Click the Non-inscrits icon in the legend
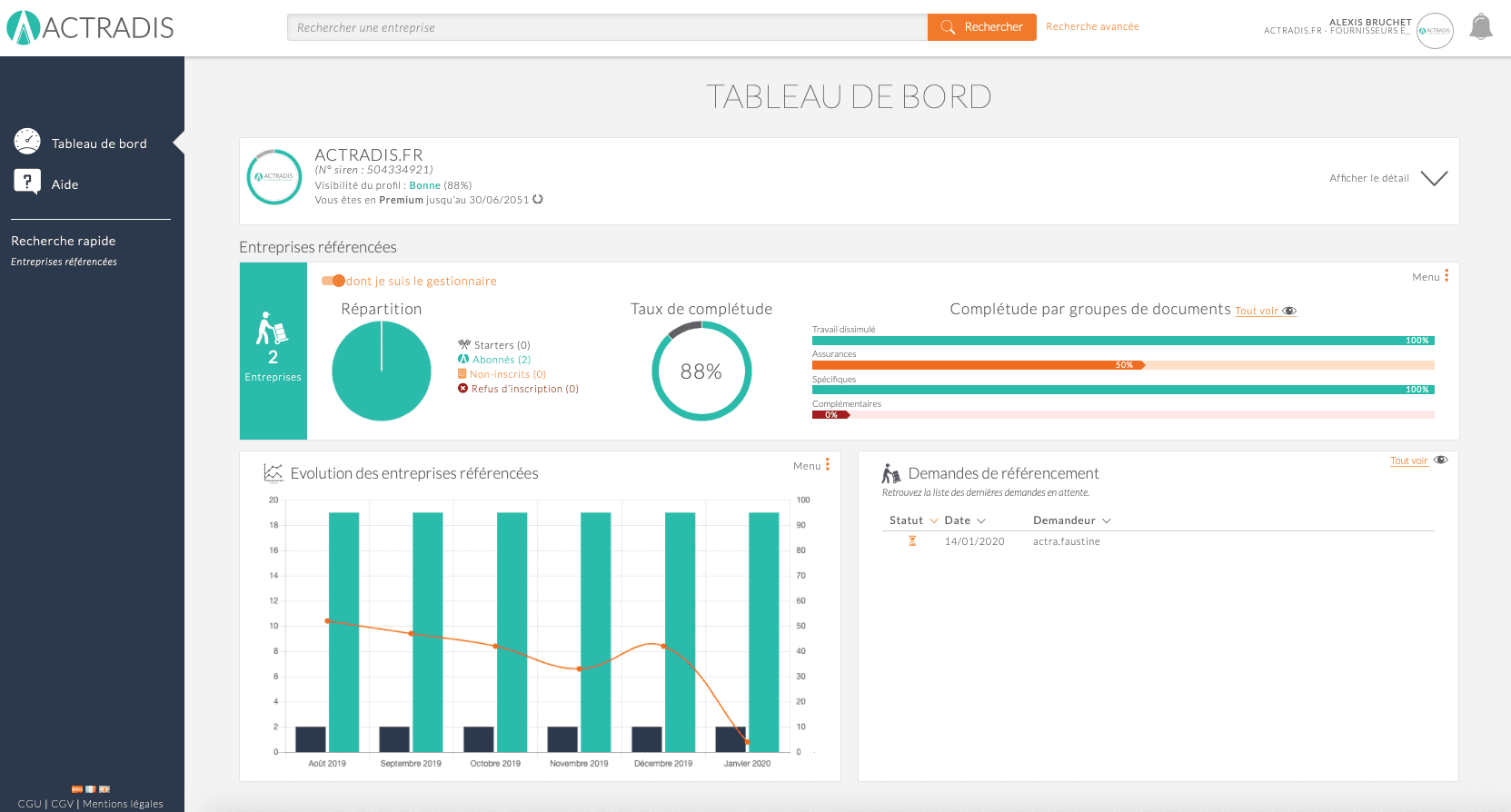Viewport: 1511px width, 812px height. click(462, 373)
